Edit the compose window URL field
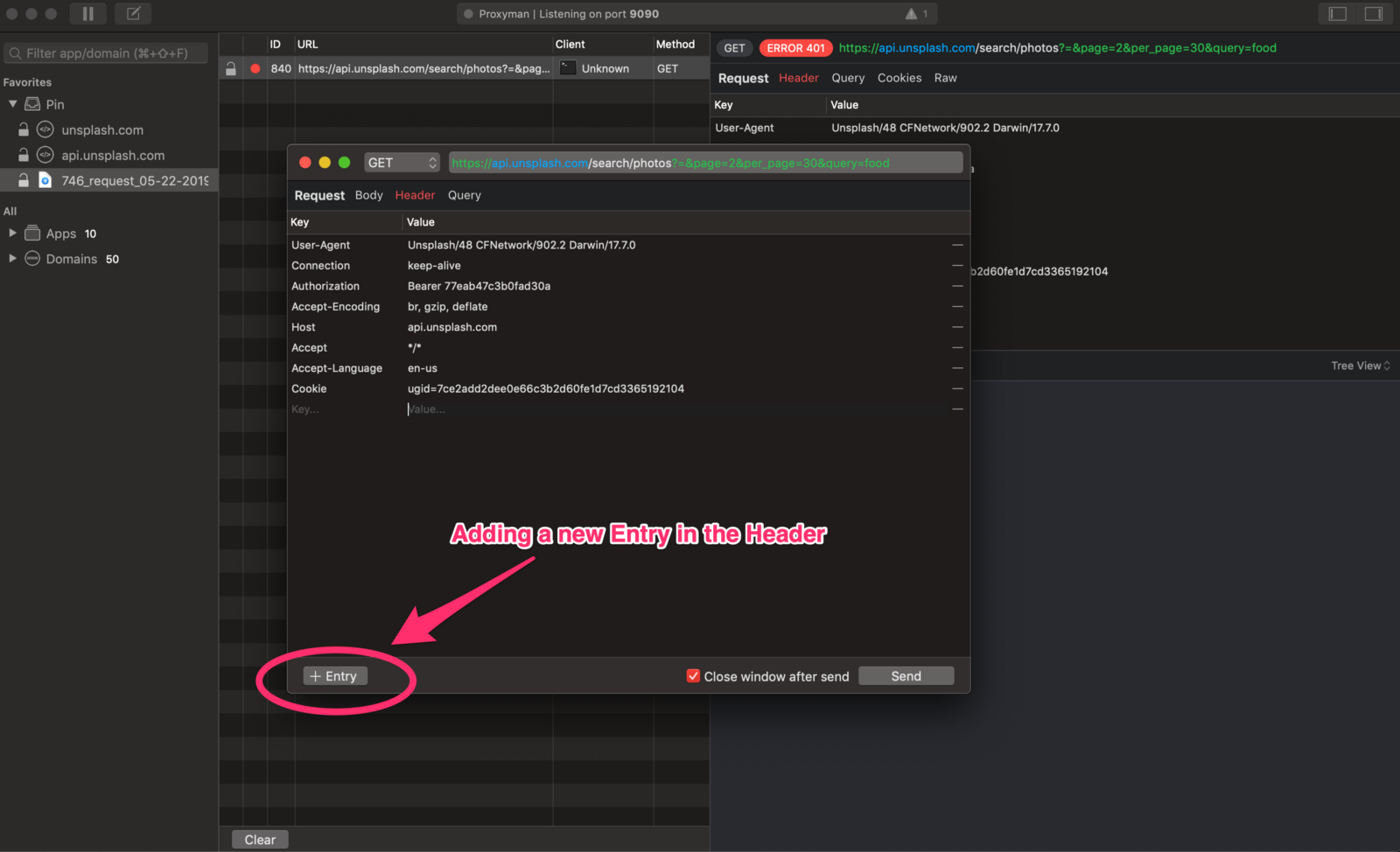The image size is (1400, 852). click(x=705, y=163)
